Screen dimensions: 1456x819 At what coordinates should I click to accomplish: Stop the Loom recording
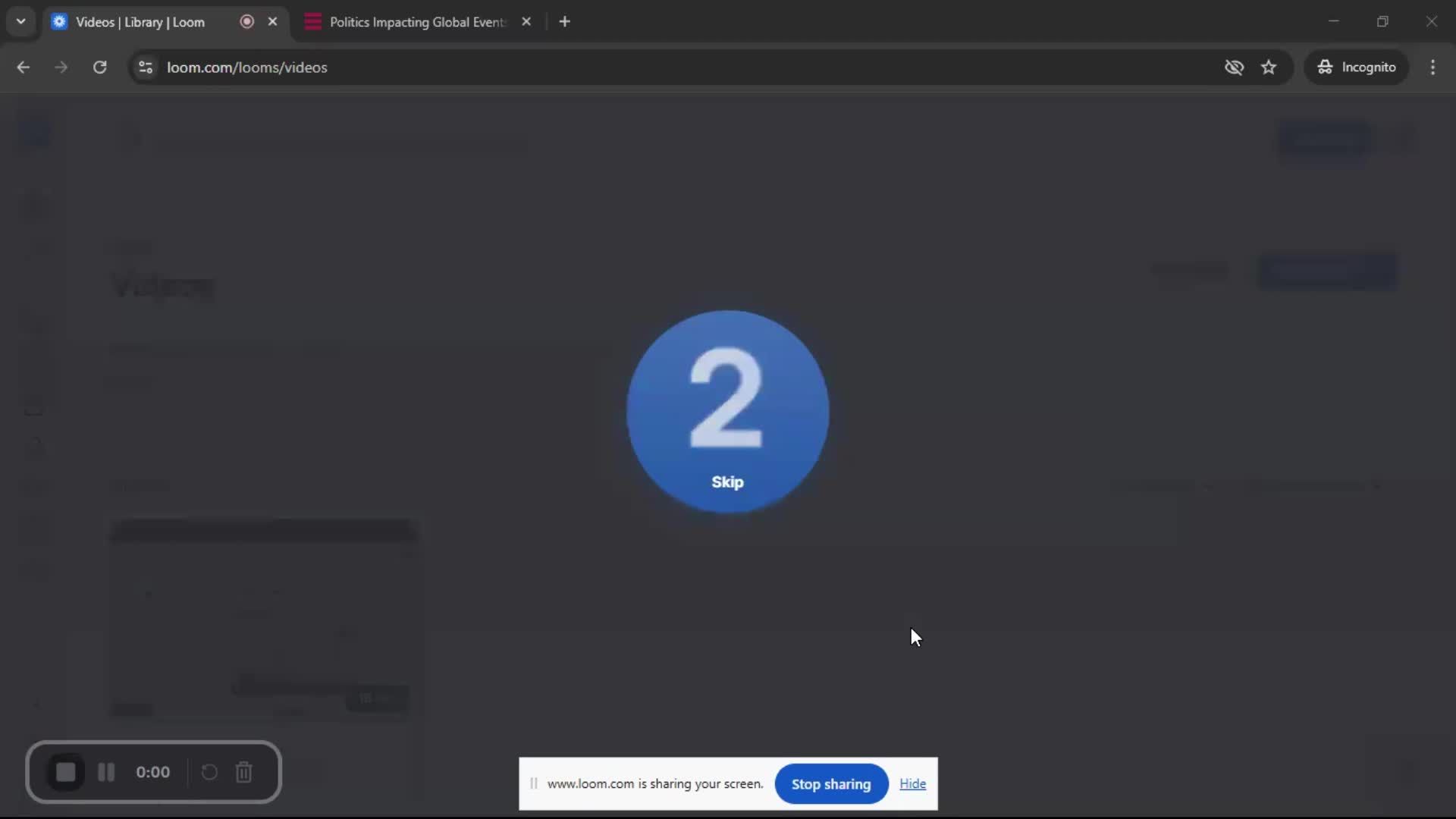coord(66,771)
